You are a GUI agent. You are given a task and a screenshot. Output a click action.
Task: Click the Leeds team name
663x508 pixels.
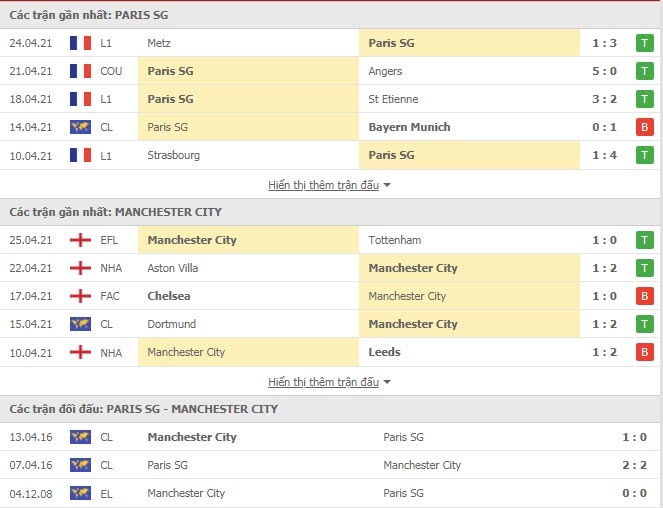pyautogui.click(x=384, y=352)
